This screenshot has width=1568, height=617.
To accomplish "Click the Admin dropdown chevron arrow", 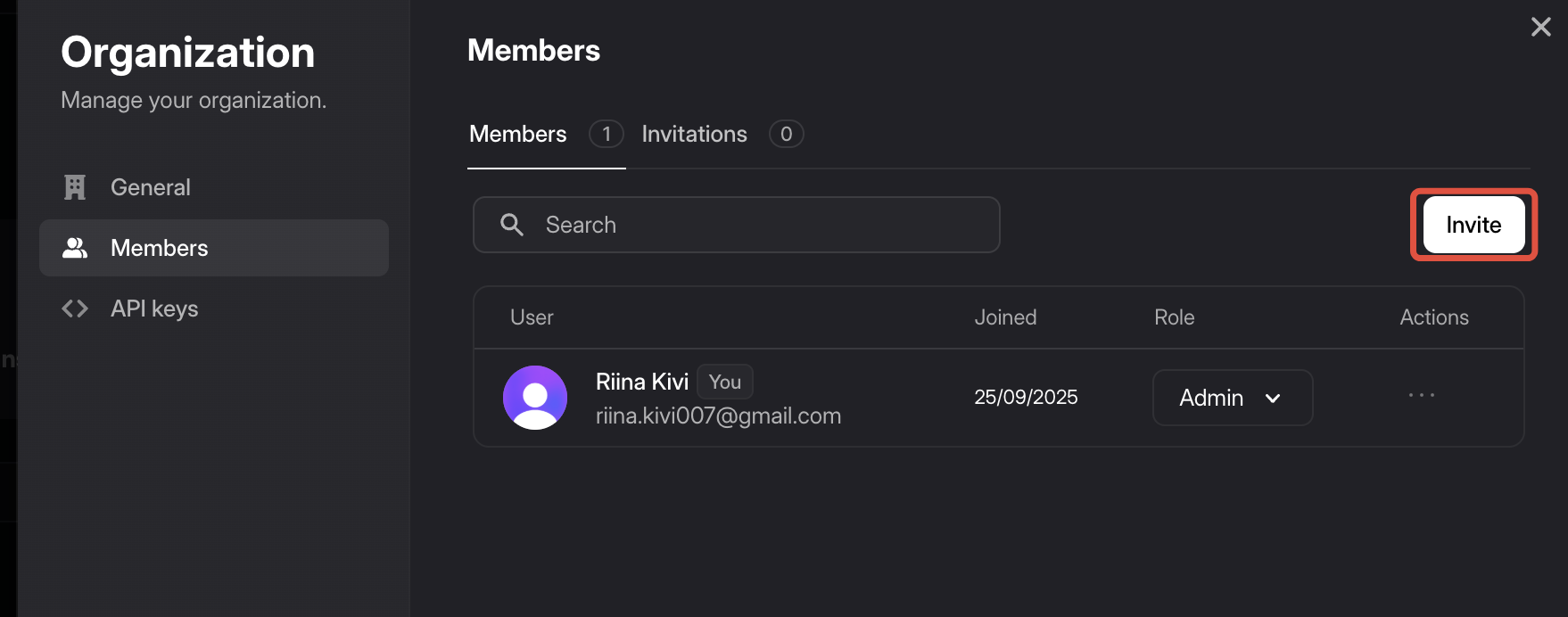I will [x=1273, y=399].
